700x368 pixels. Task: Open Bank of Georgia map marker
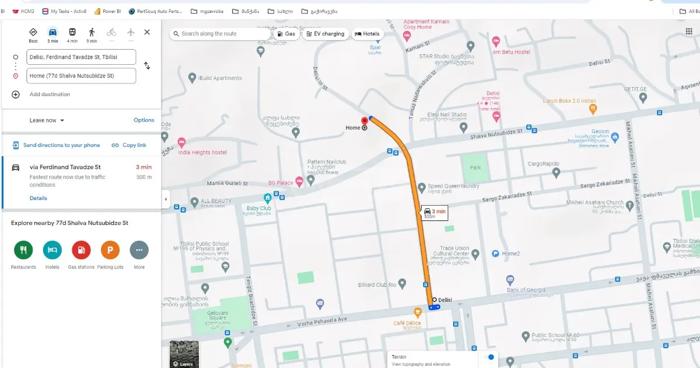510,280
